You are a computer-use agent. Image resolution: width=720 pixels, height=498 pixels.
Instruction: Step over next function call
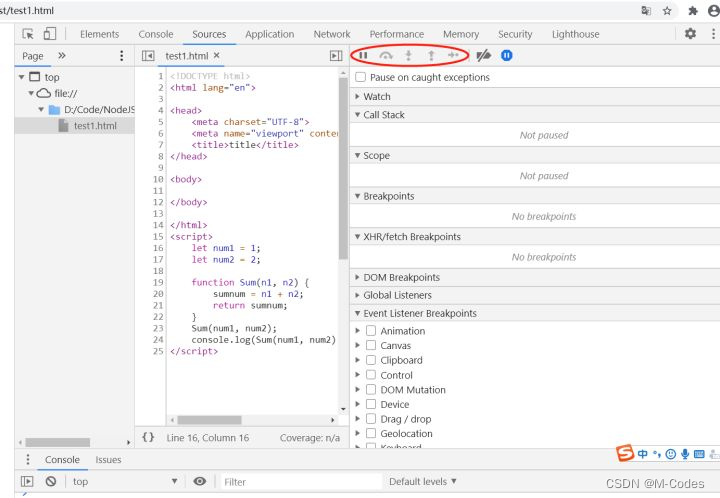pyautogui.click(x=386, y=56)
